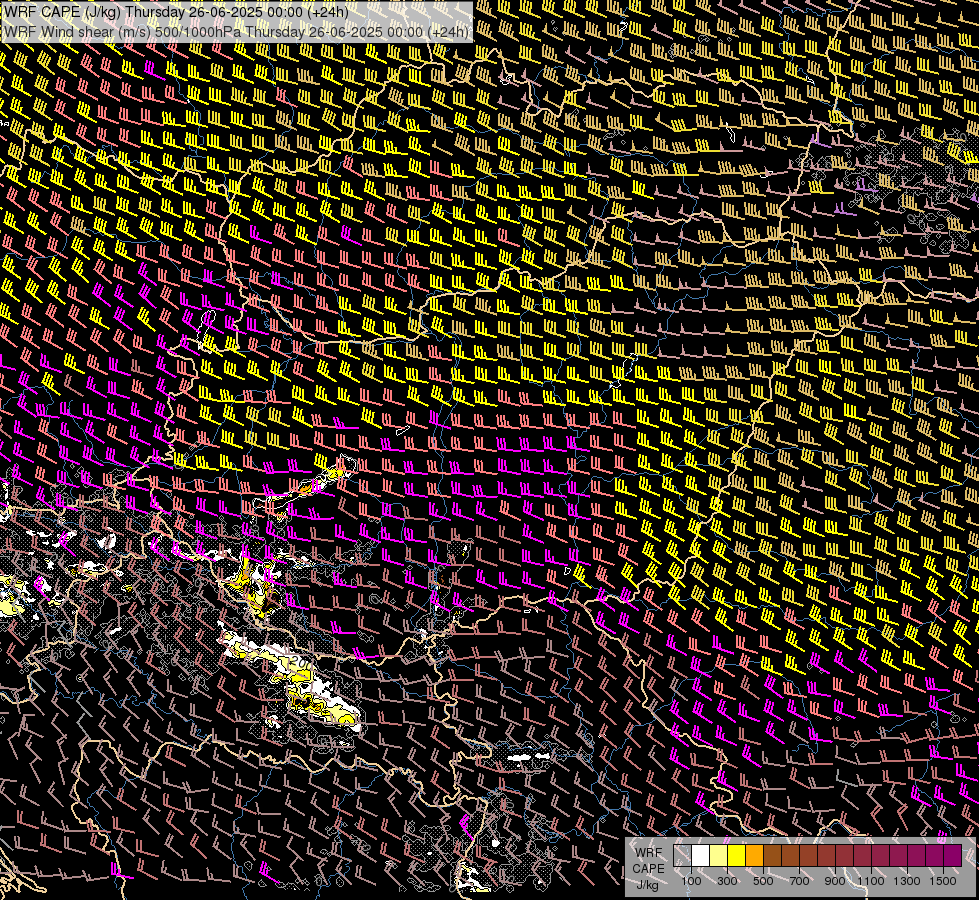The image size is (979, 900).
Task: Click the 900 legend tick label
Action: click(835, 881)
